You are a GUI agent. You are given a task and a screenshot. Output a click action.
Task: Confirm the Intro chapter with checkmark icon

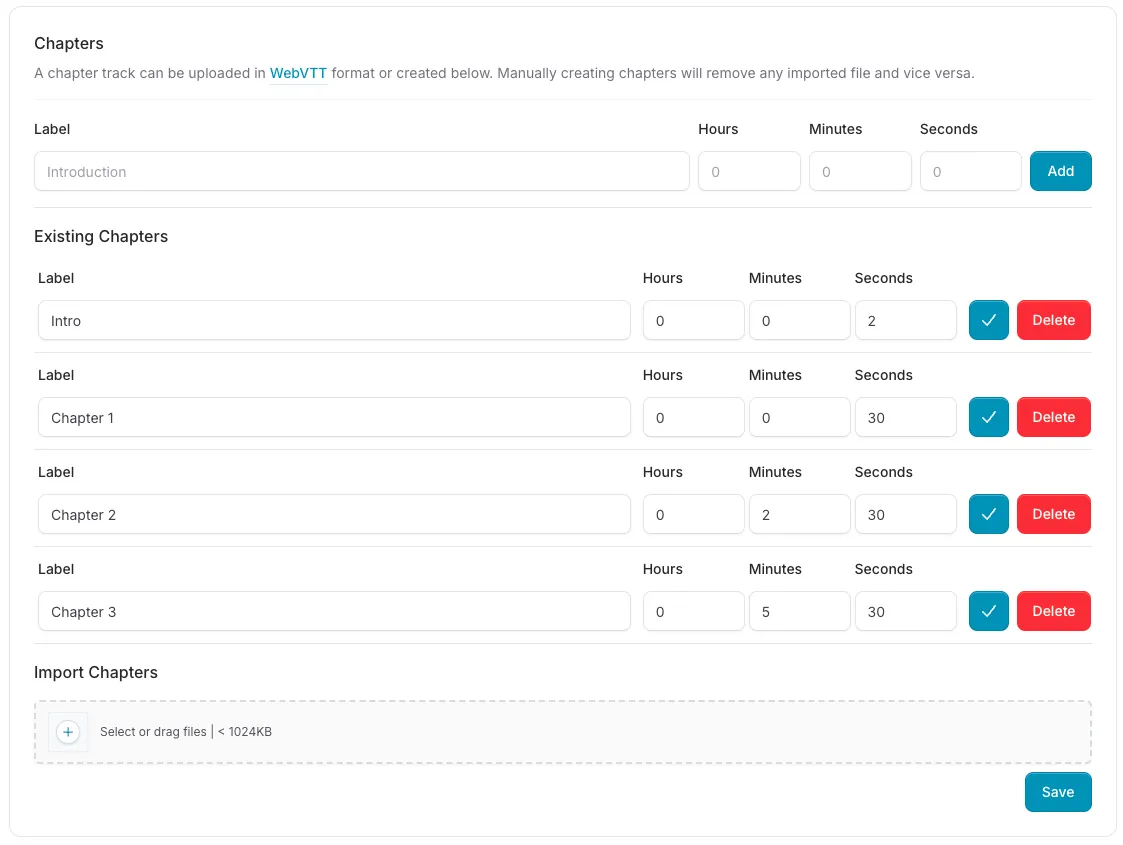tap(988, 320)
